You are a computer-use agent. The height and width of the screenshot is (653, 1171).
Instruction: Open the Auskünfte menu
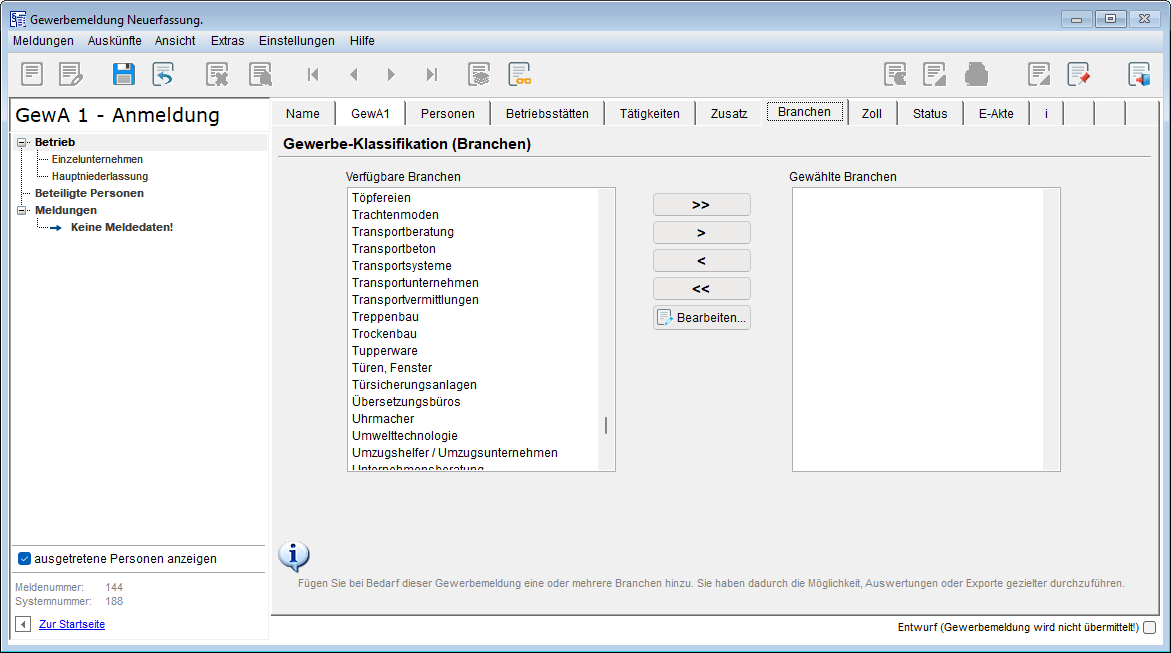pyautogui.click(x=114, y=41)
